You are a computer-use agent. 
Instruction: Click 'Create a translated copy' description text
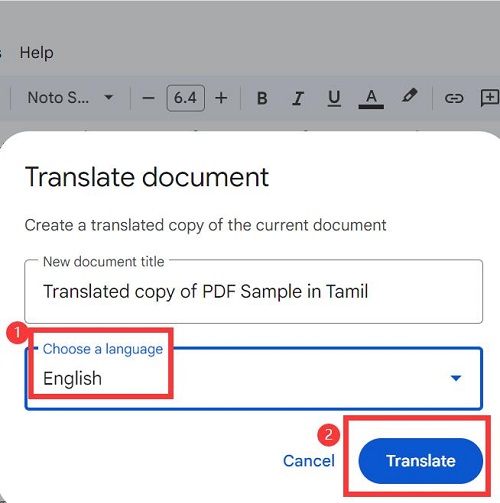point(205,226)
